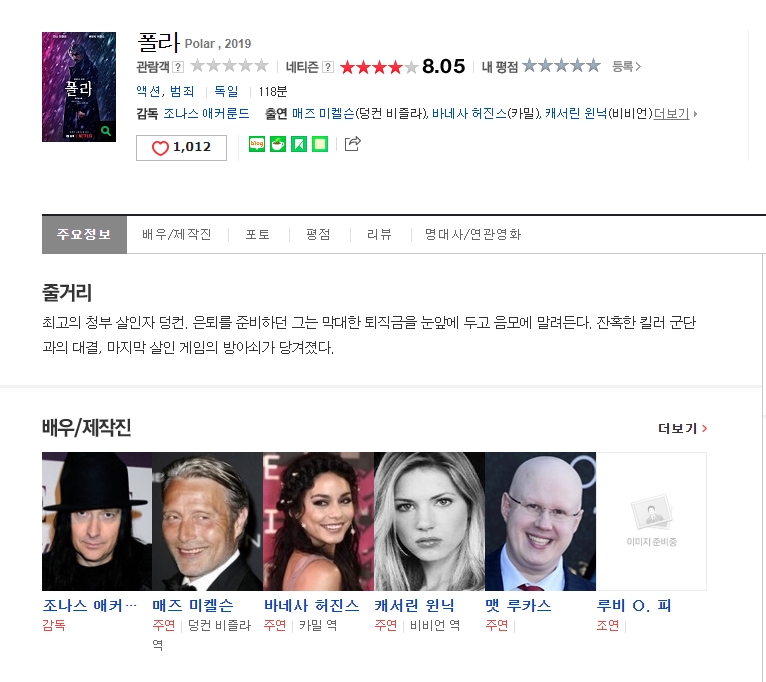The height and width of the screenshot is (682, 766).
Task: Expand the cast list with 더보기 arrow
Action: tap(676, 114)
